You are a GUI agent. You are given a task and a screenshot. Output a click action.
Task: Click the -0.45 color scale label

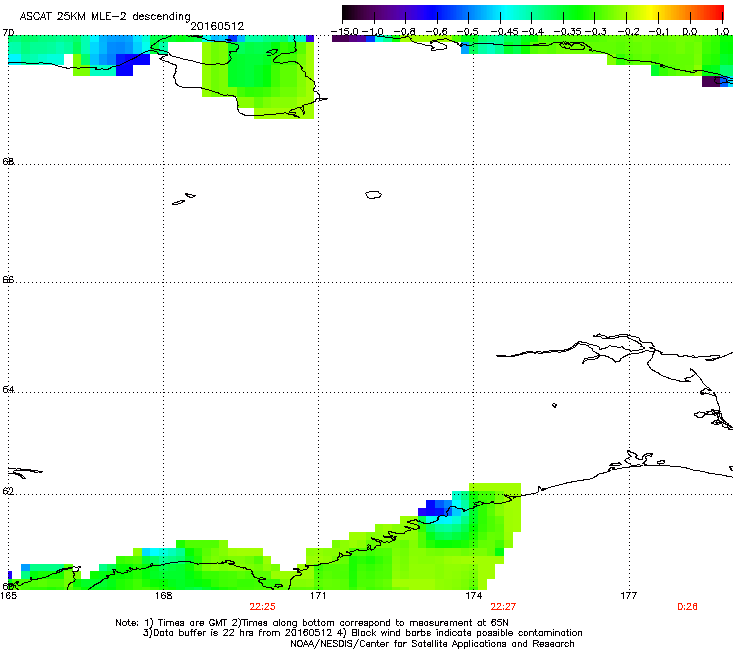click(x=504, y=32)
